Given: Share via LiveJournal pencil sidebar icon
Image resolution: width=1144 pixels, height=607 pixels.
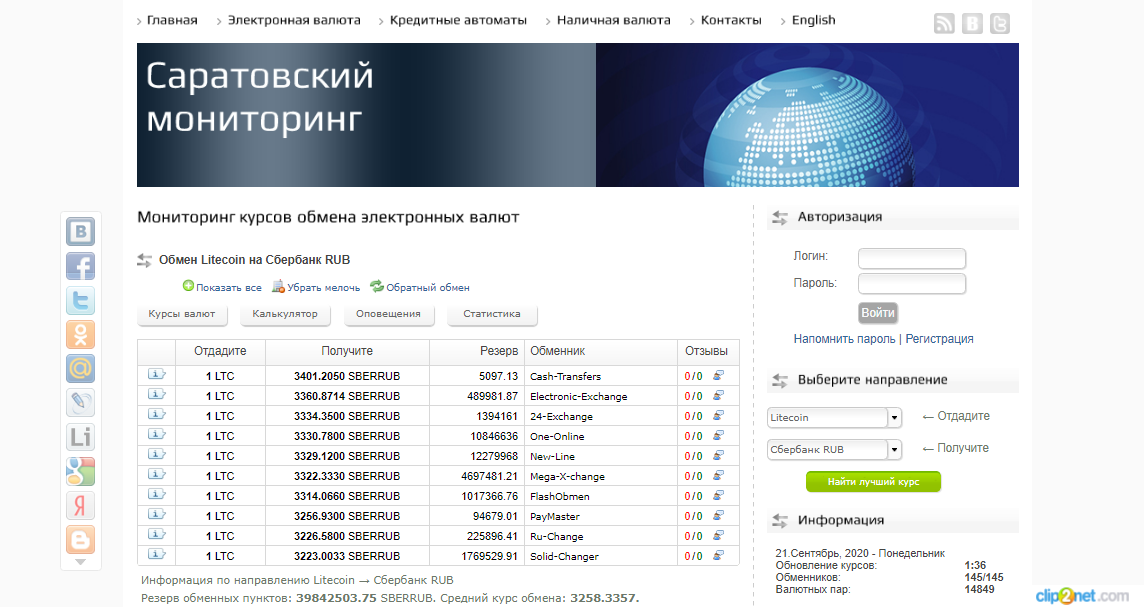Looking at the screenshot, I should [80, 403].
